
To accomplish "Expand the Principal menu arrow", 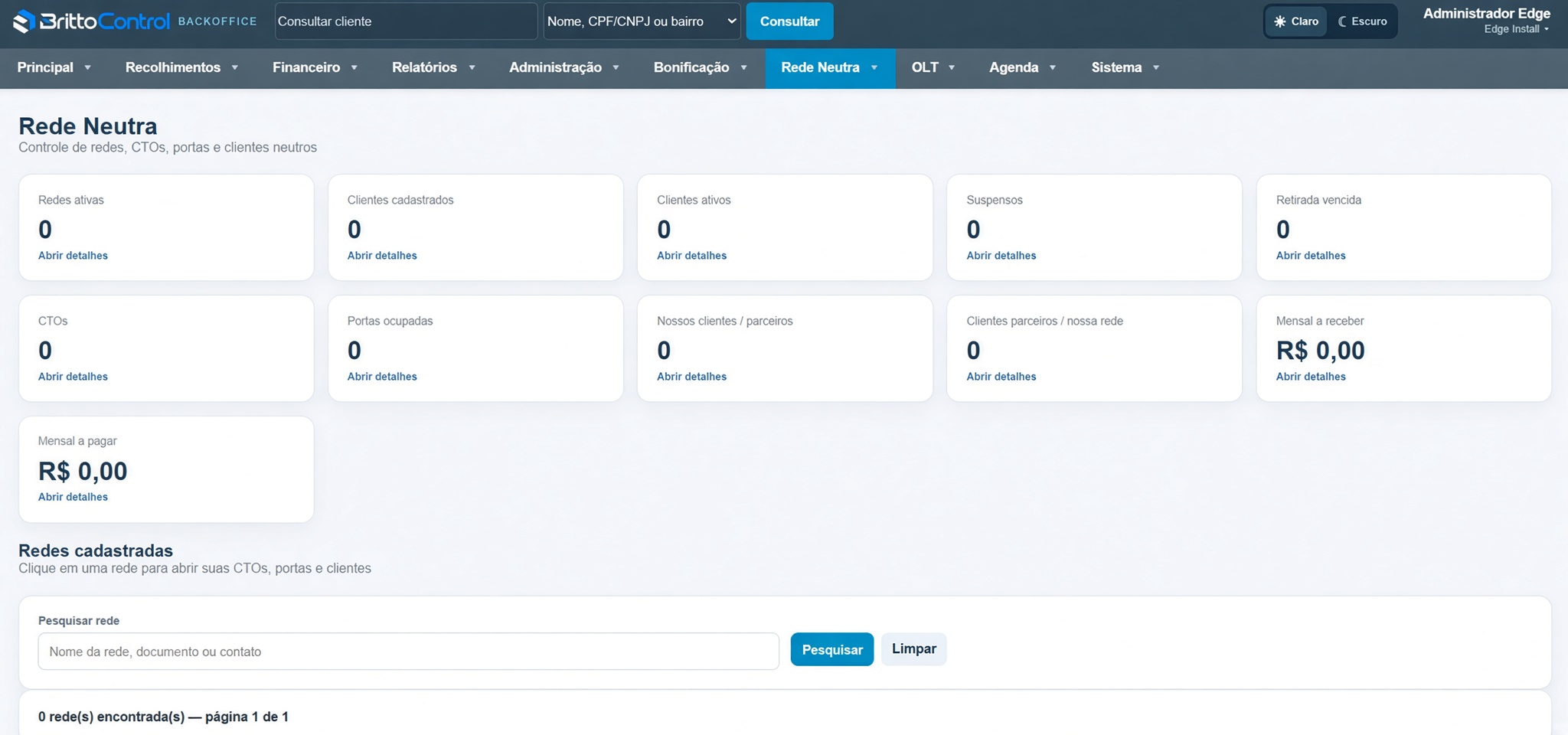I will pyautogui.click(x=87, y=68).
